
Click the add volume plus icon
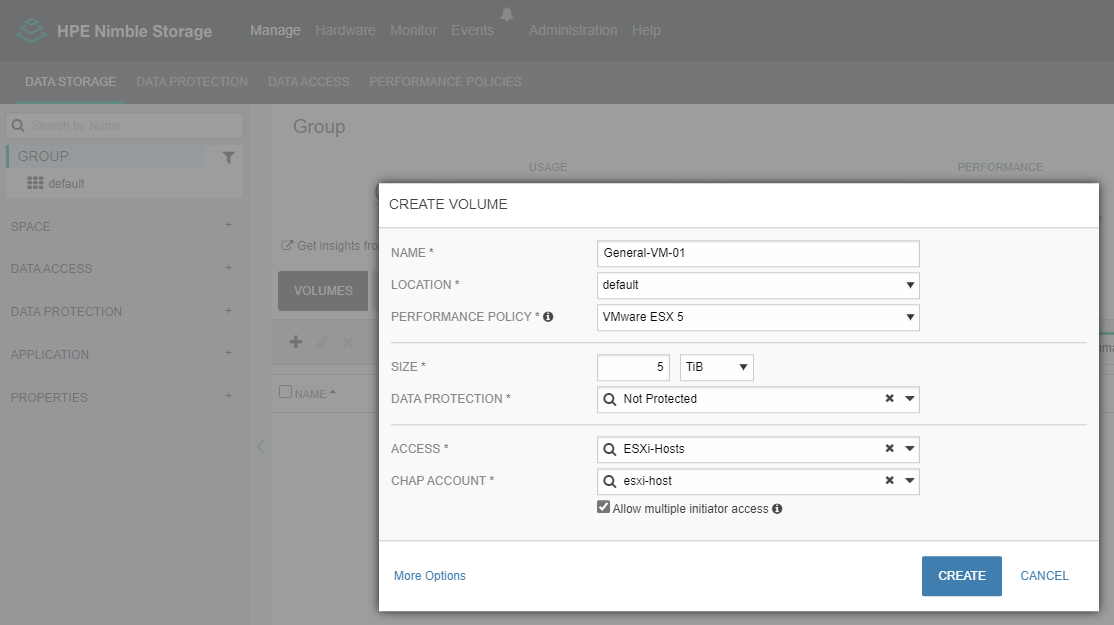(x=296, y=342)
